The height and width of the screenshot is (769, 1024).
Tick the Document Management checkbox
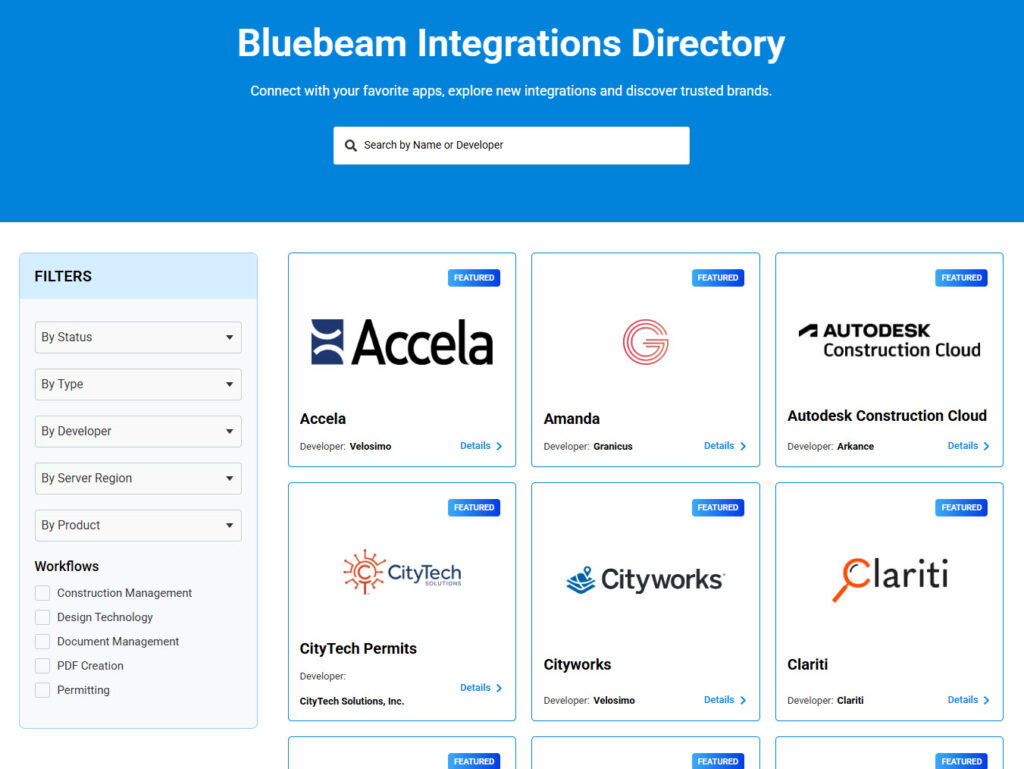42,641
